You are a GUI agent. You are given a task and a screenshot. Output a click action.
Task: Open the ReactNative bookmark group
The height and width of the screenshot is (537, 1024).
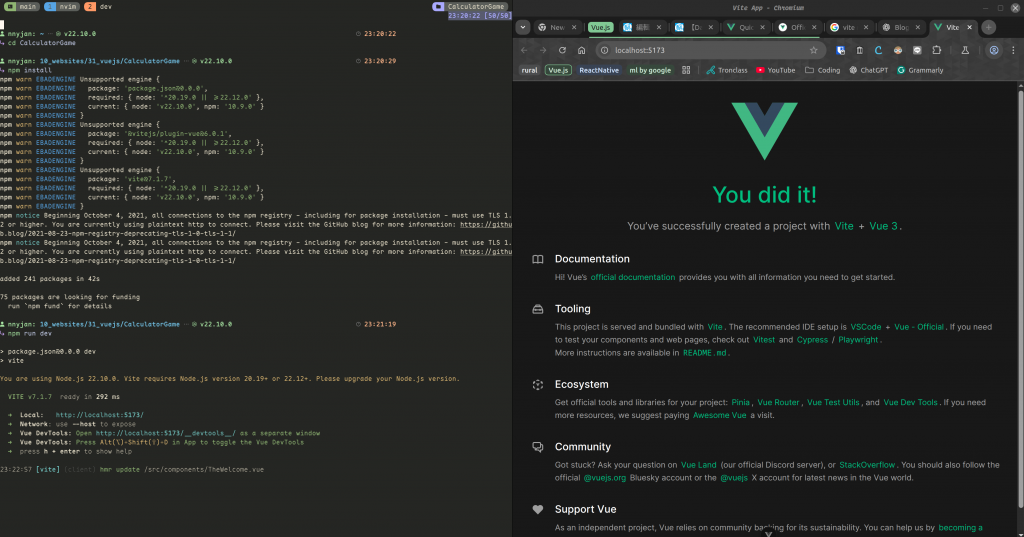pyautogui.click(x=599, y=70)
